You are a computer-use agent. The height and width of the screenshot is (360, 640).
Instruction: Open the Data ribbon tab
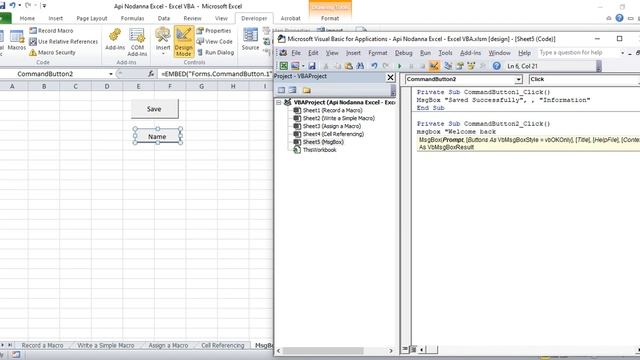point(164,18)
